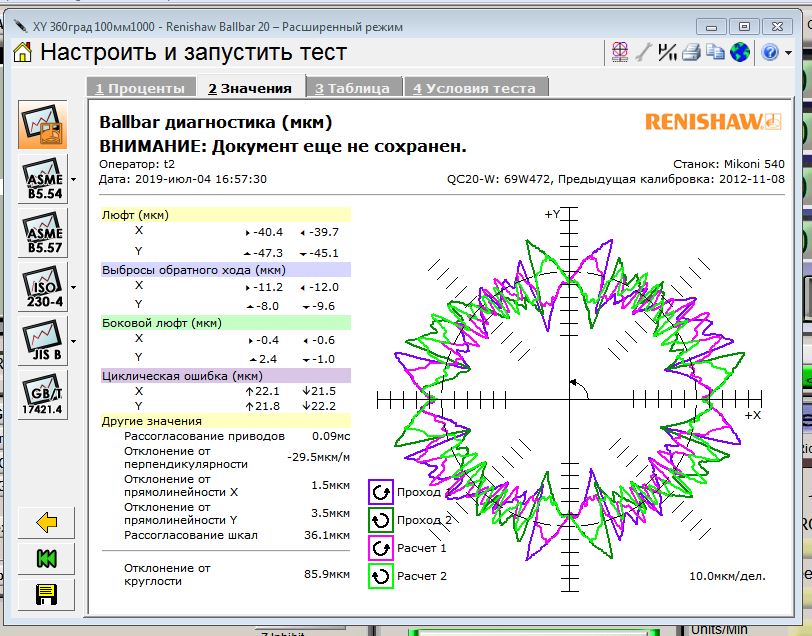Screen dimensions: 812x636
Task: Click the copy to clipboard toolbar icon
Action: (716, 52)
